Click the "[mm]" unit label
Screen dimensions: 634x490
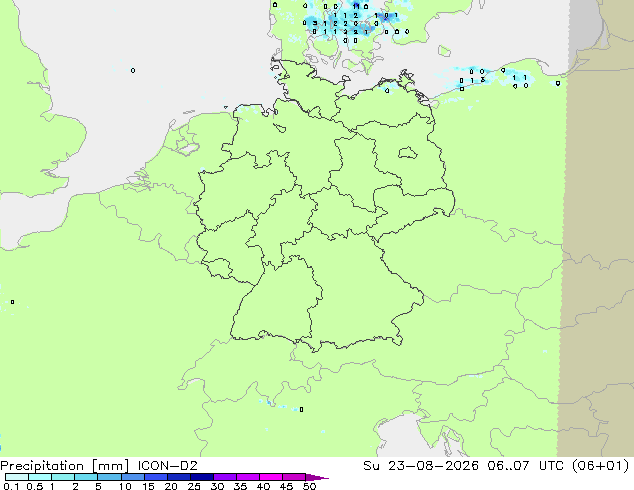coord(110,466)
